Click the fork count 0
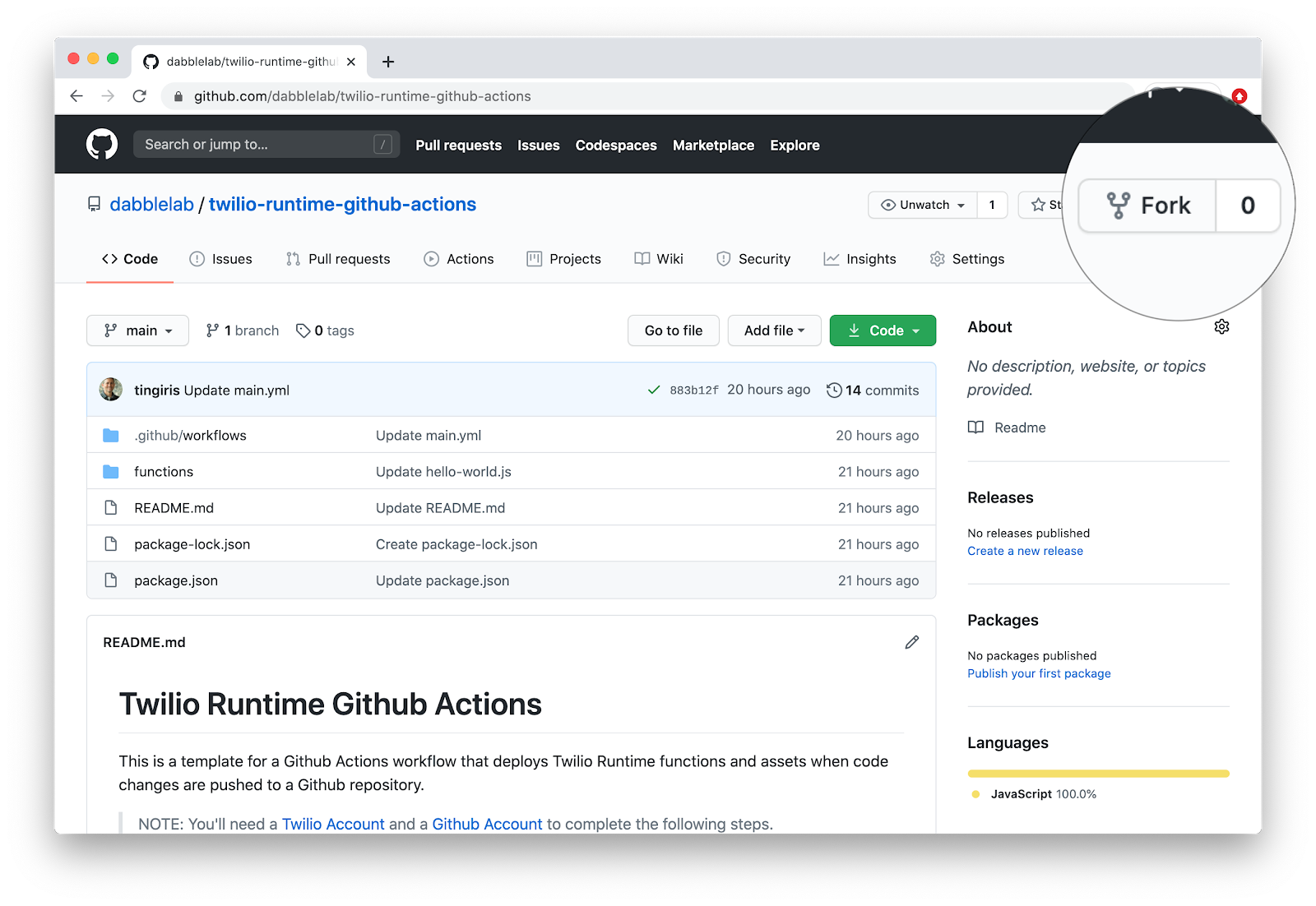The width and height of the screenshot is (1316, 906). [x=1248, y=206]
